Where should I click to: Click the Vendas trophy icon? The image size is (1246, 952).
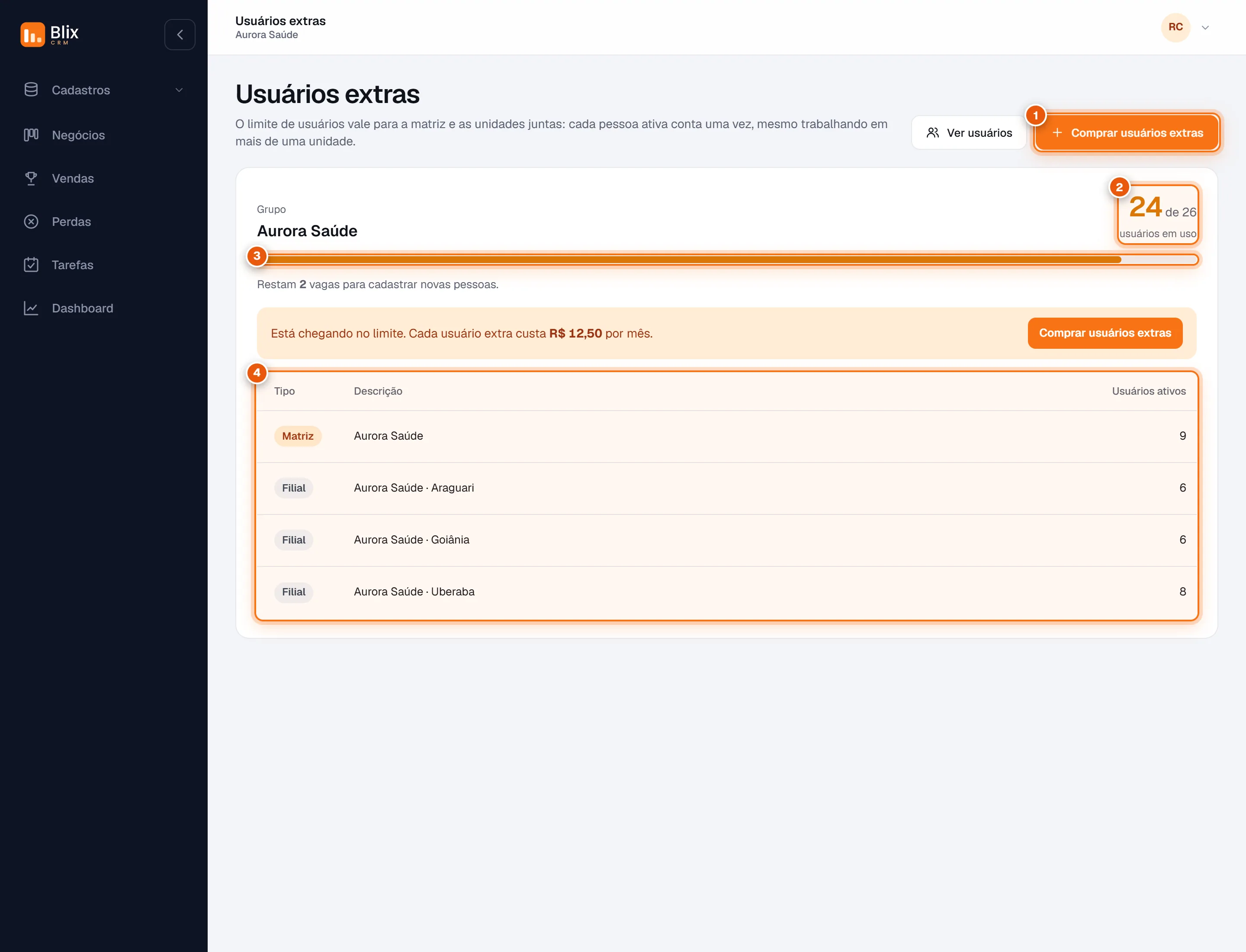tap(31, 178)
